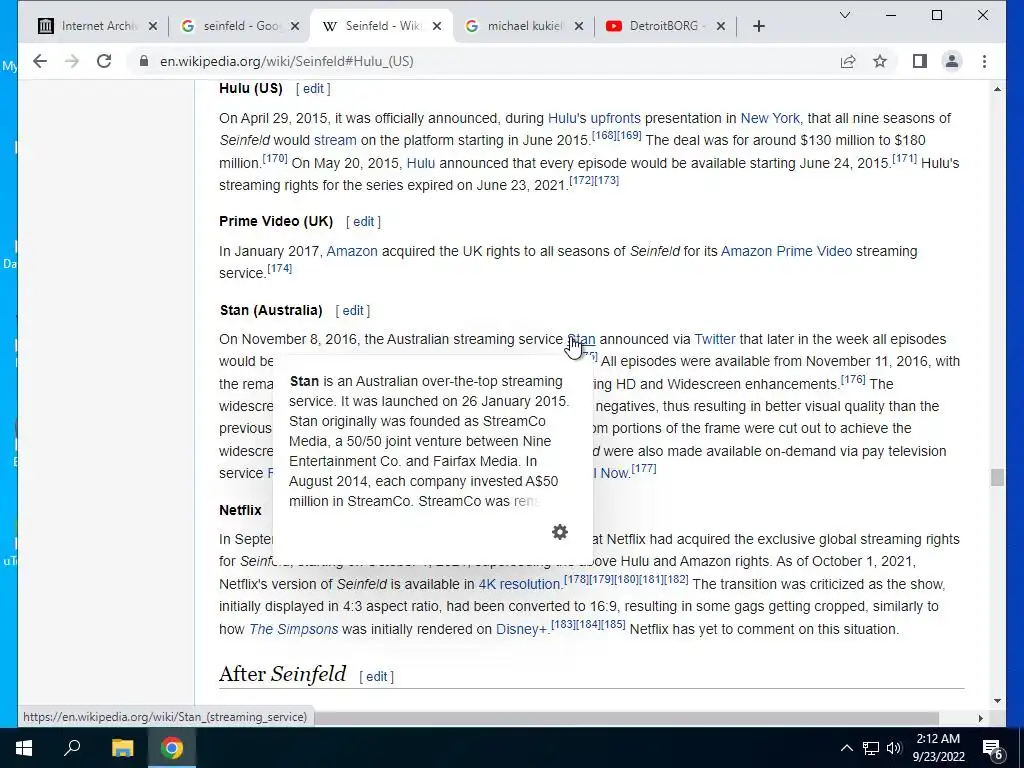This screenshot has width=1024, height=768.
Task: Click scrollbar up arrow
Action: click(x=997, y=89)
